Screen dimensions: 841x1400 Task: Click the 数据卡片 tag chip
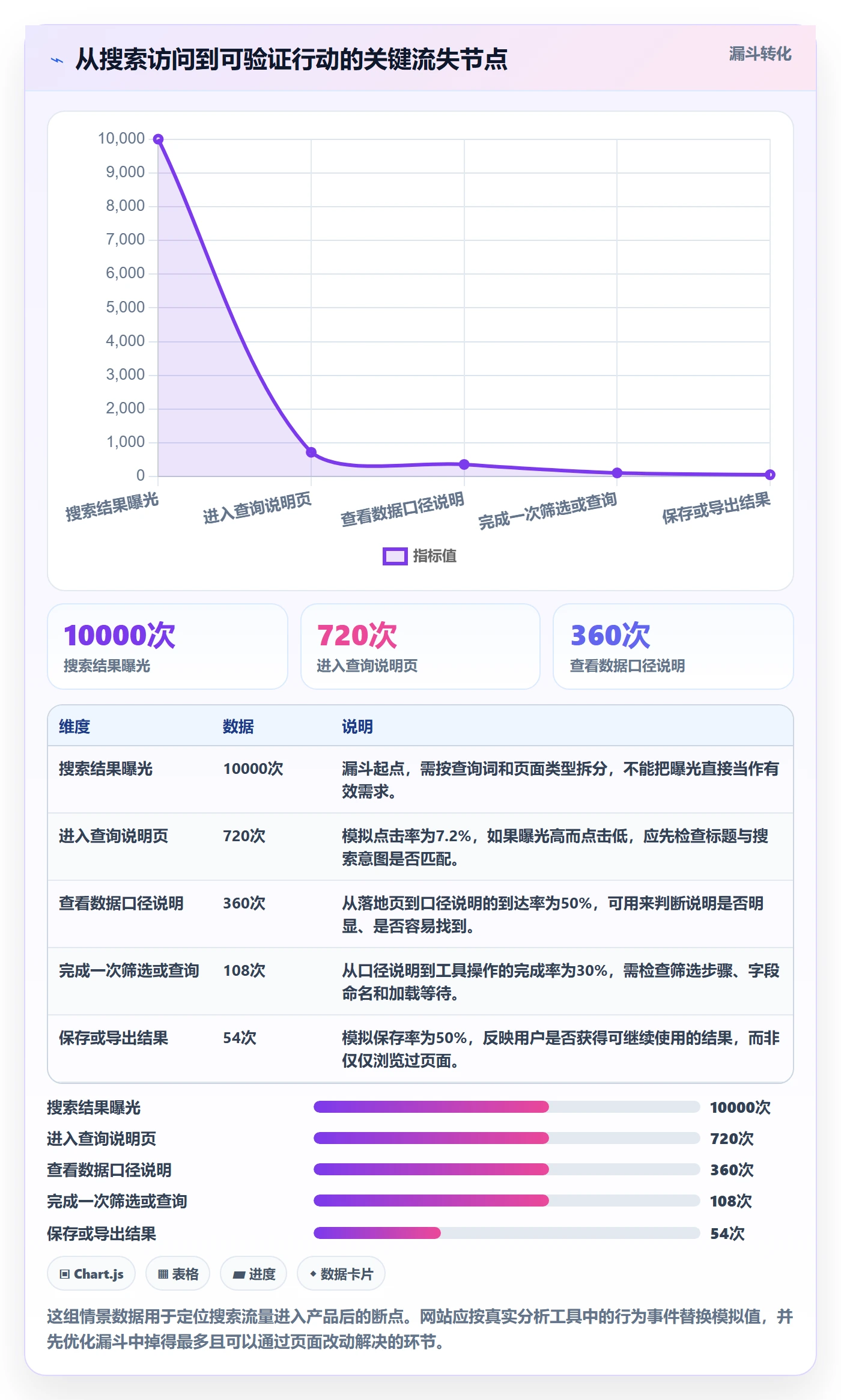(341, 1274)
